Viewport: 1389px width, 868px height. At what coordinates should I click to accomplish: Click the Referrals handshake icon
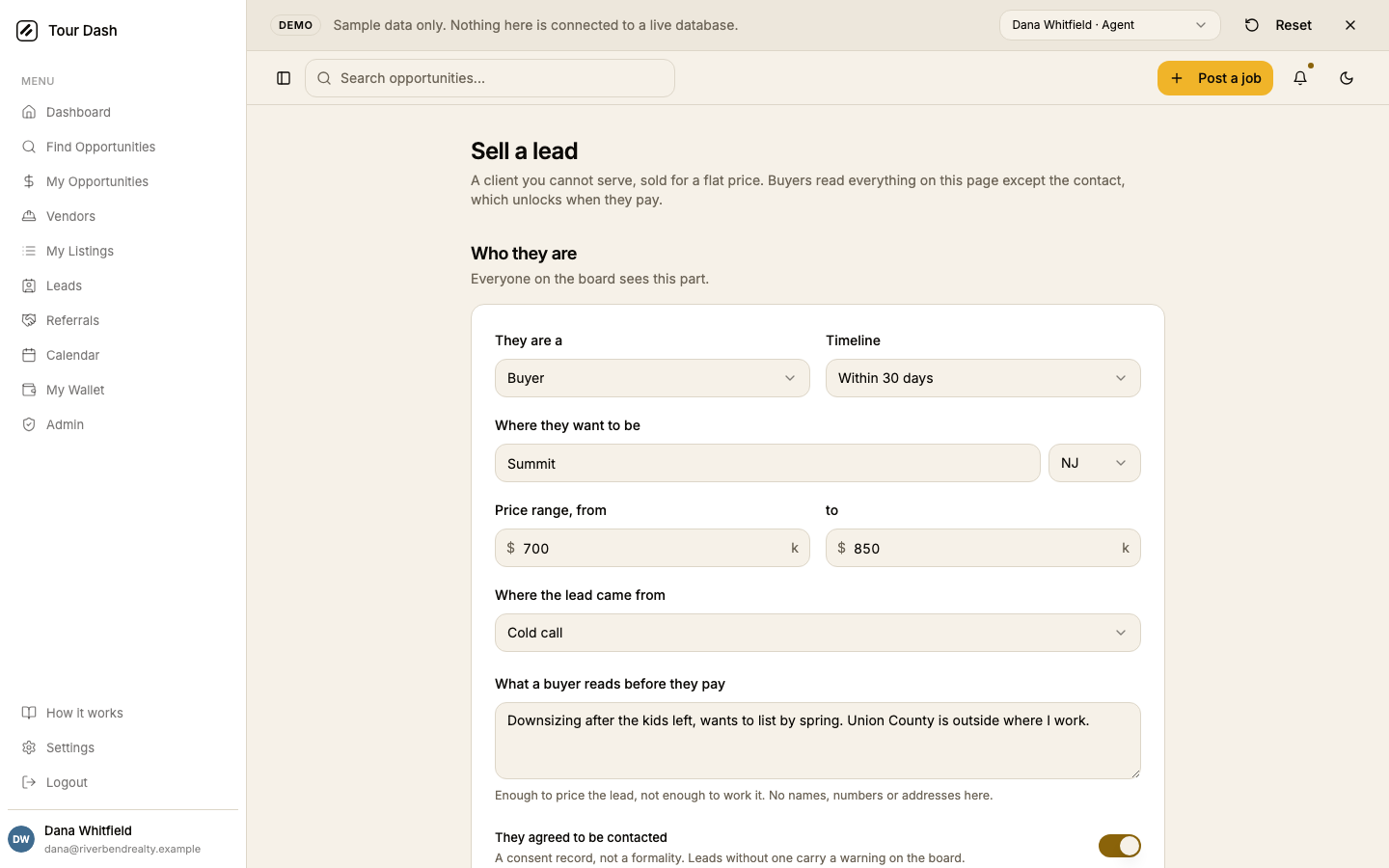coord(29,320)
